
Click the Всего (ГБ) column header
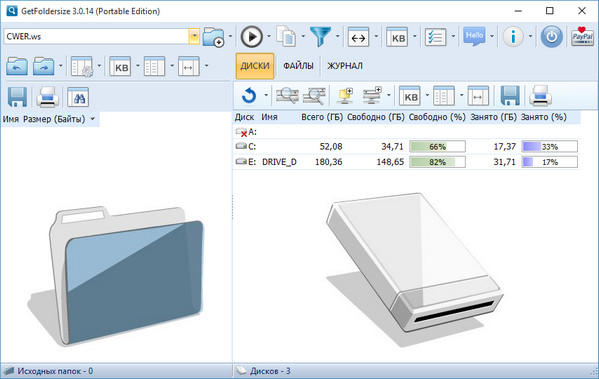(x=322, y=117)
